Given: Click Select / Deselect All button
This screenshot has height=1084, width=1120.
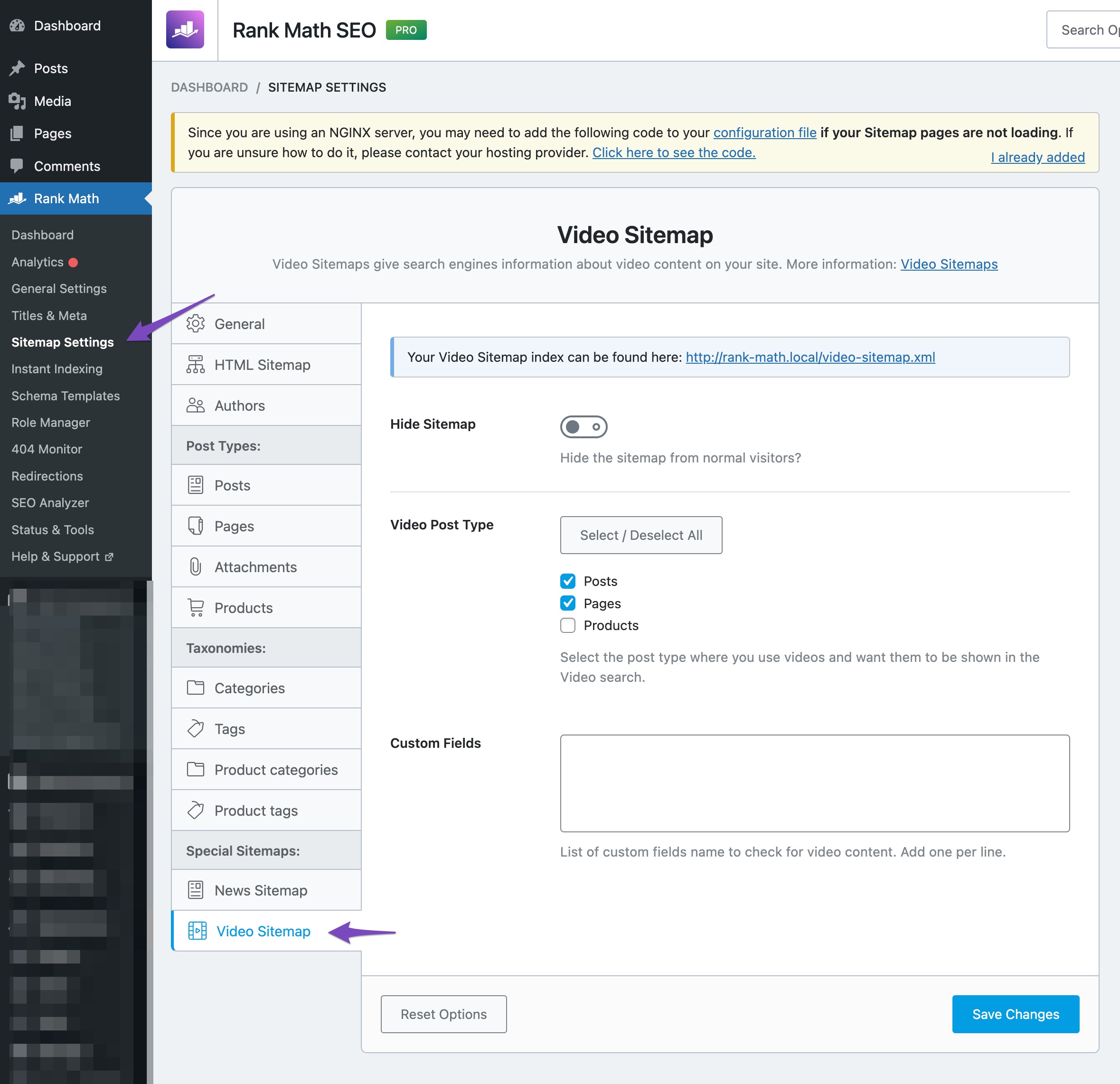Looking at the screenshot, I should (641, 535).
